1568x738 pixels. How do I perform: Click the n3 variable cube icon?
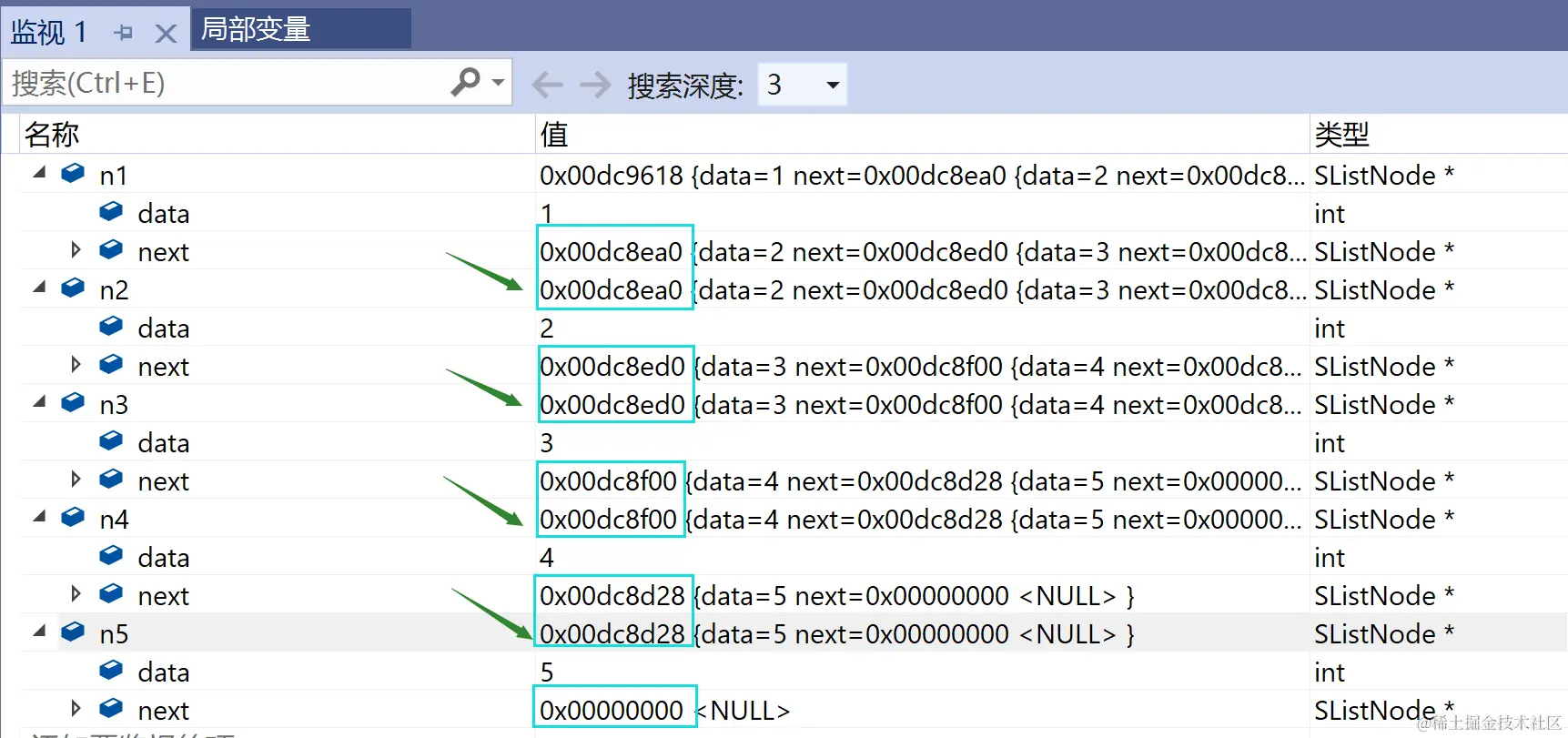pyautogui.click(x=73, y=402)
